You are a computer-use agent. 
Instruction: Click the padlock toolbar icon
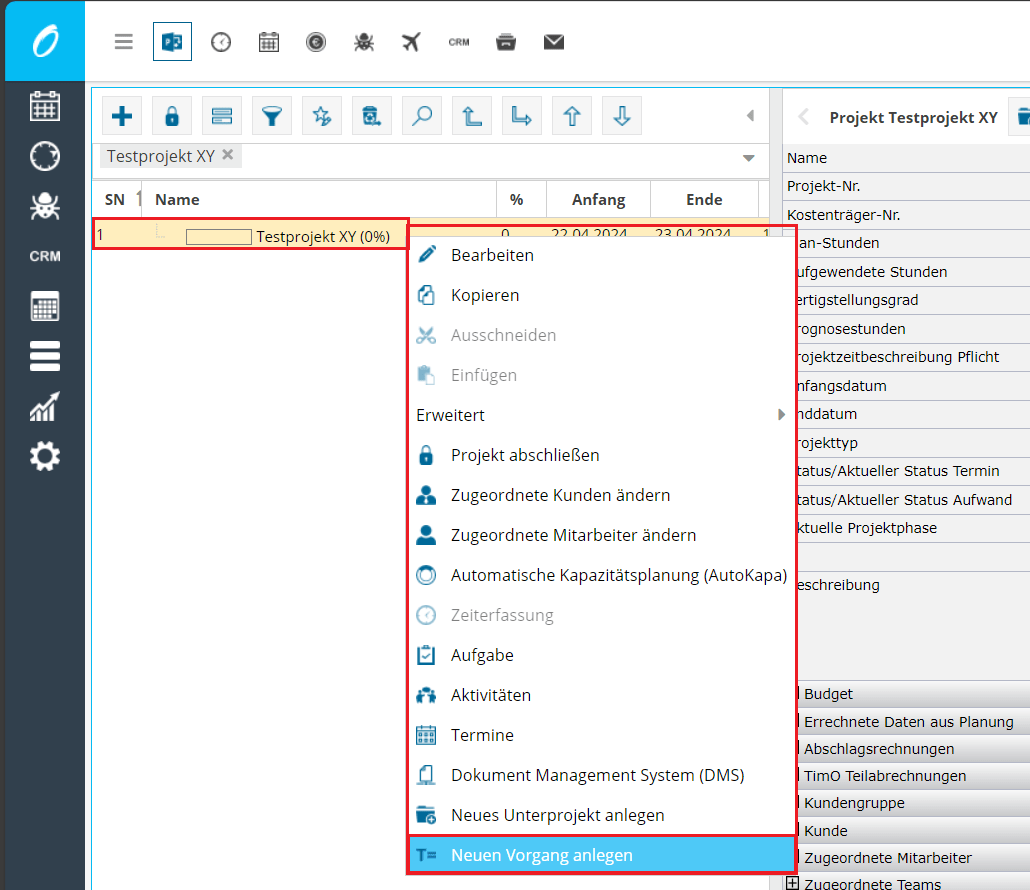172,116
